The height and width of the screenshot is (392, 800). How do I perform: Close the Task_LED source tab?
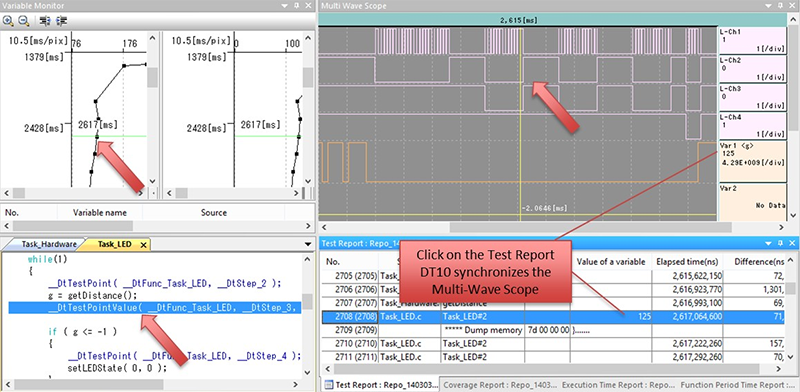[x=144, y=245]
